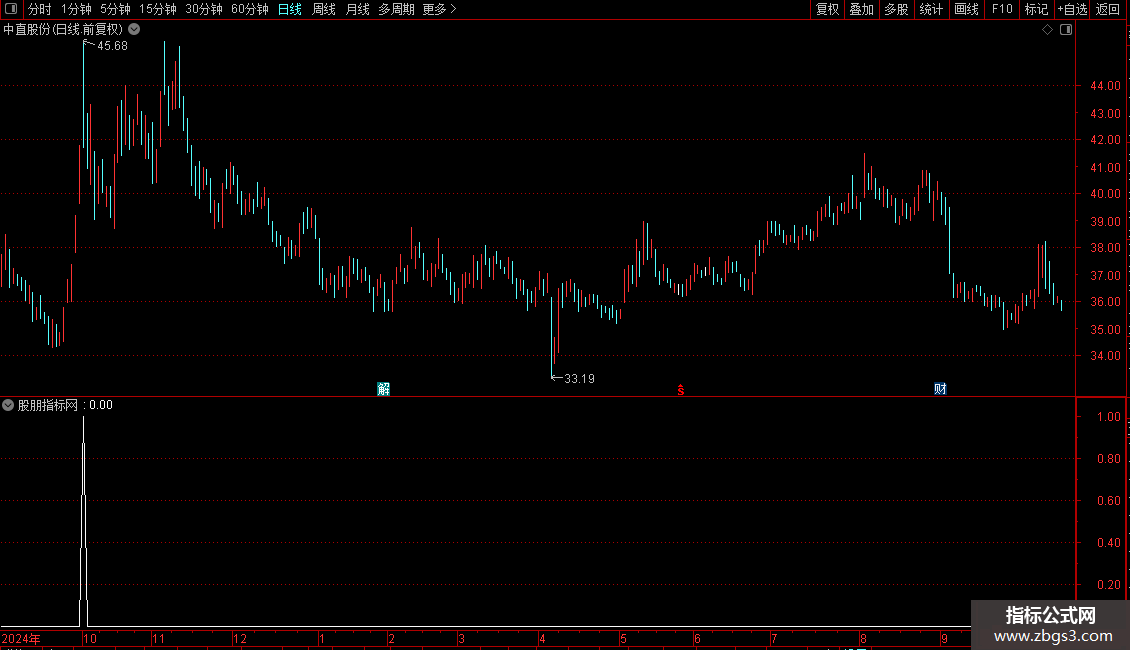
Task: Switch to 分时 intraday view
Action: click(x=40, y=9)
